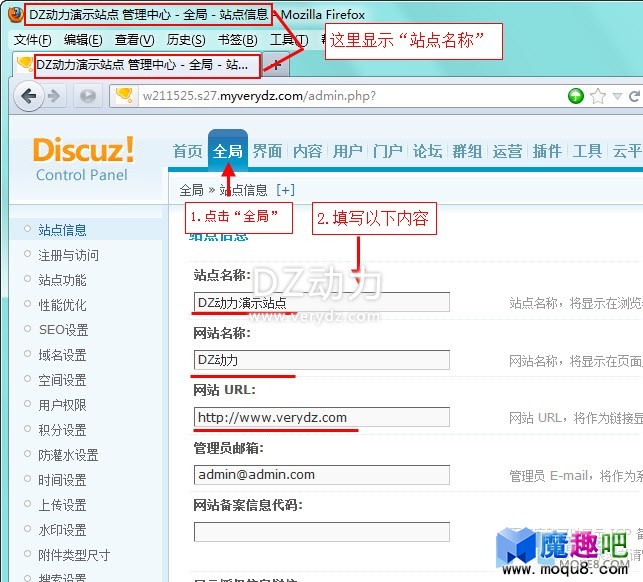Click the greyed stop/reload button beside Forward
Viewport: 643px width, 582px height.
[87, 96]
